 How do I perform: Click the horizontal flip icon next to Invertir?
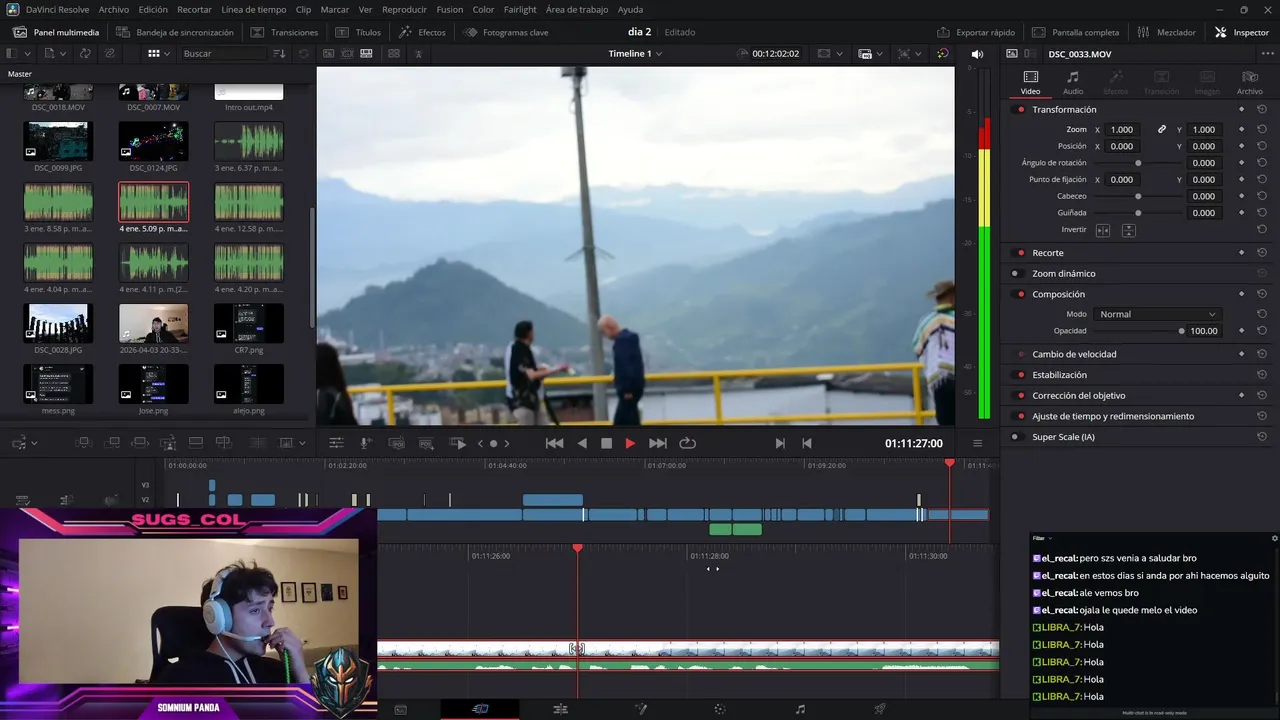(1103, 230)
